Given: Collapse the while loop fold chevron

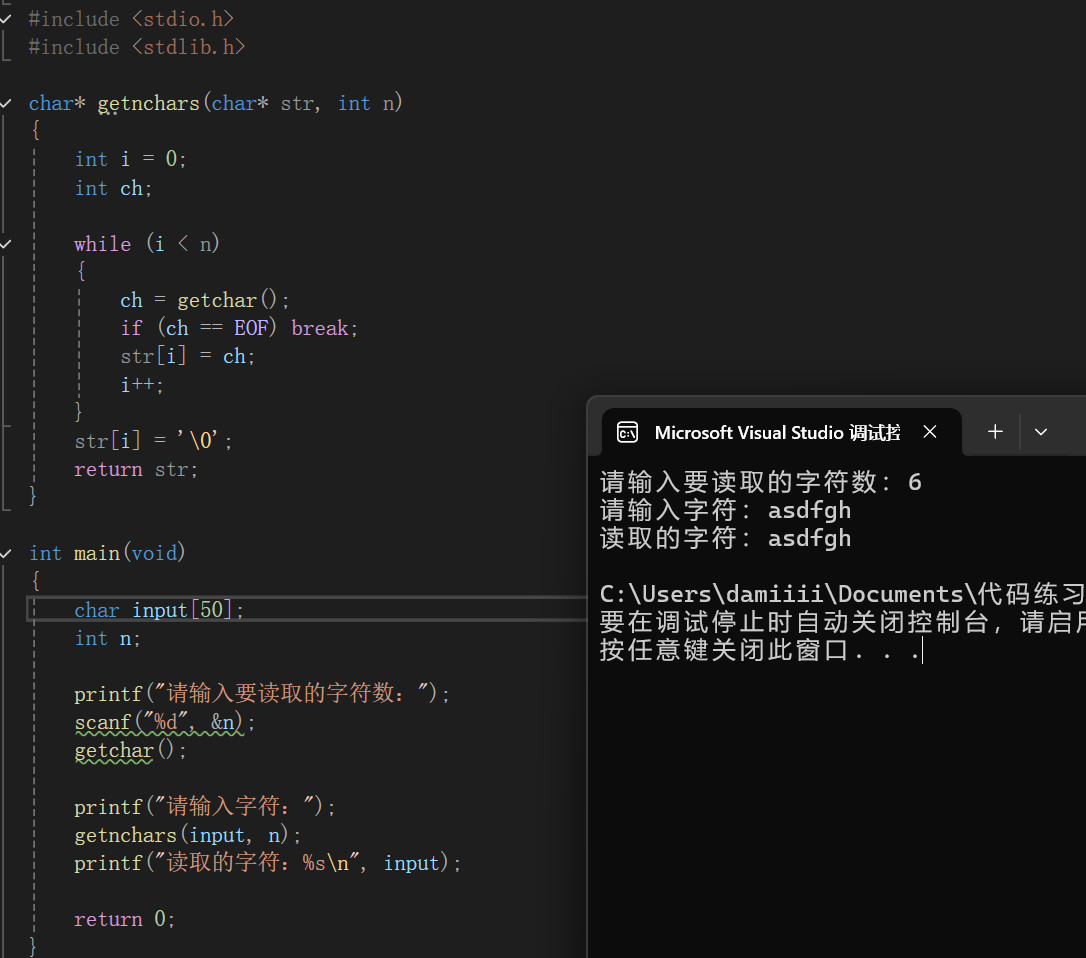Looking at the screenshot, I should (x=6, y=244).
